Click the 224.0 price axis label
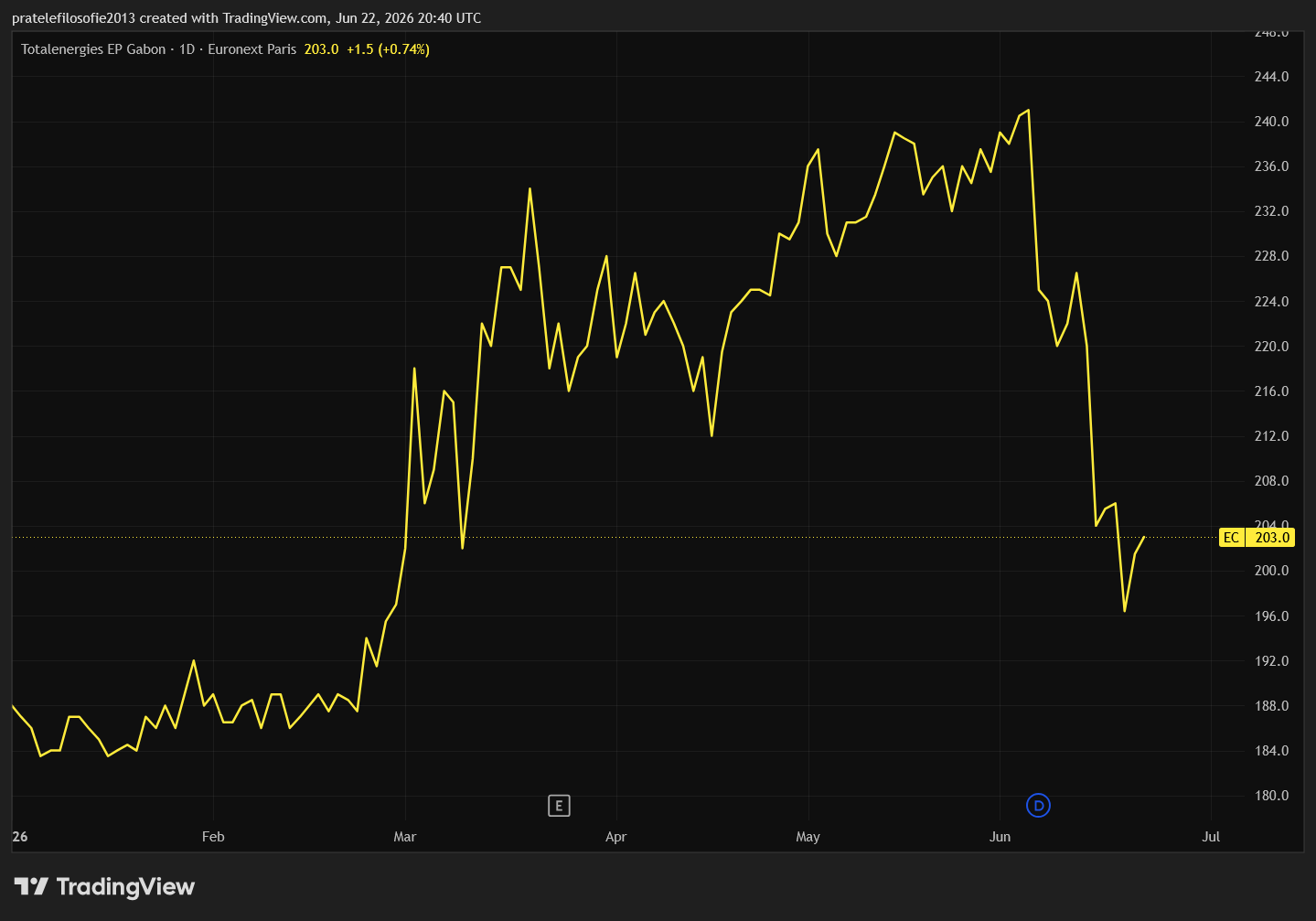The image size is (1316, 921). tap(1271, 302)
